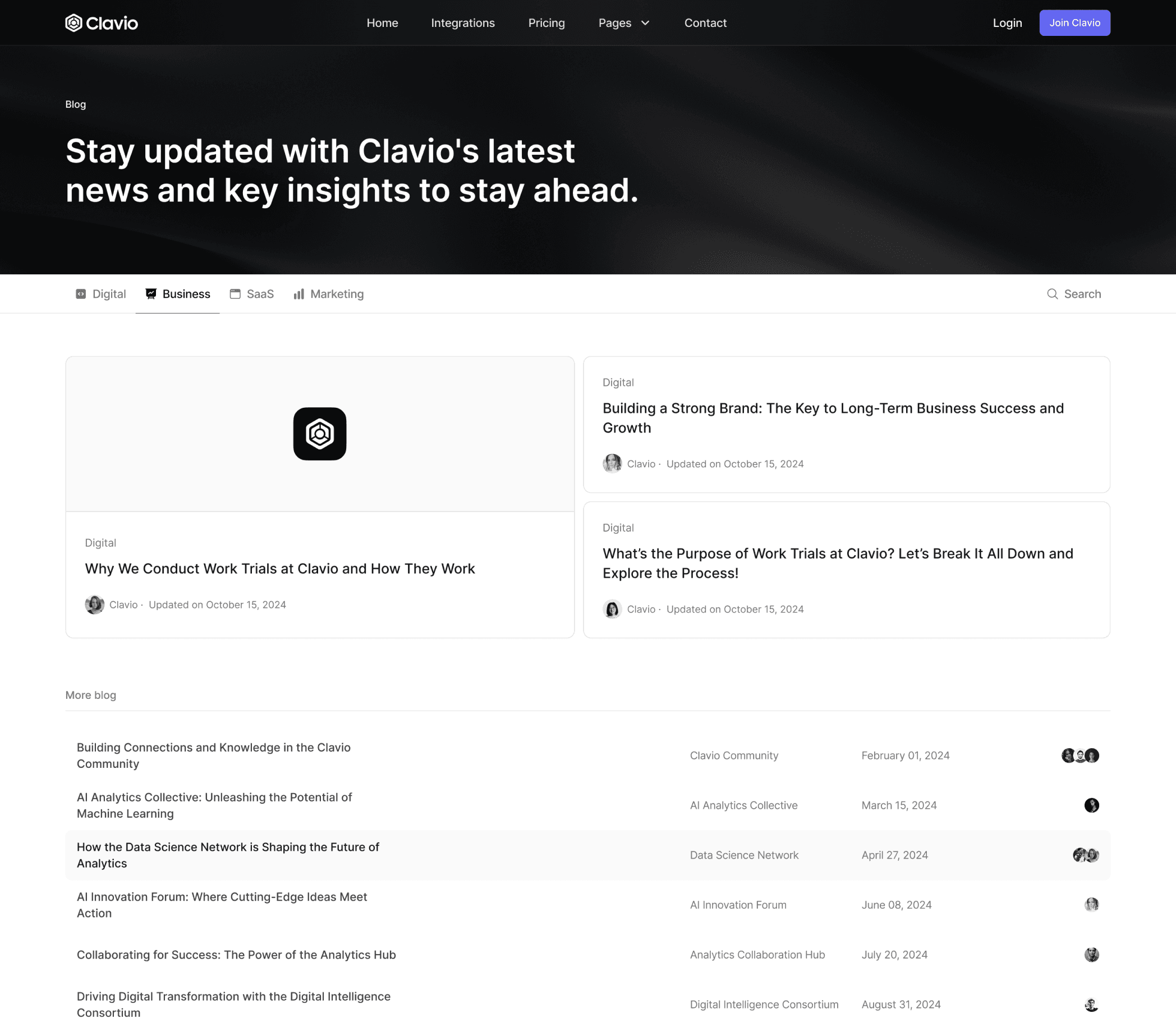Click the AI Innovation Forum category text

tap(738, 905)
